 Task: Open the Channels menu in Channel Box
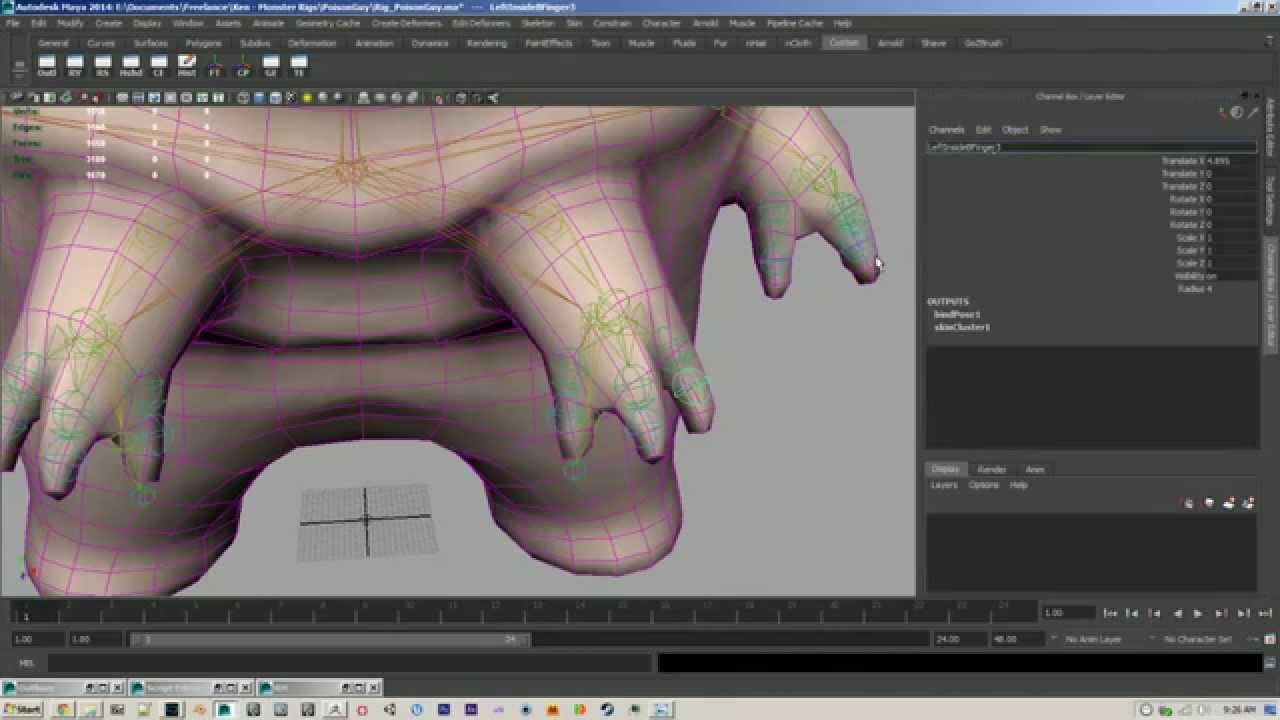(x=946, y=130)
